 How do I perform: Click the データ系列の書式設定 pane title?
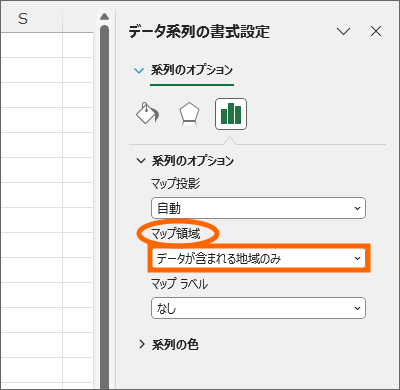tap(199, 32)
